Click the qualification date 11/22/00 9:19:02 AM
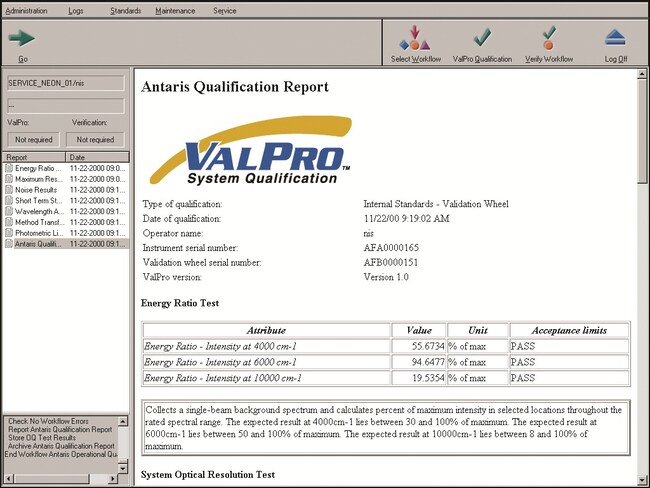 pos(406,219)
